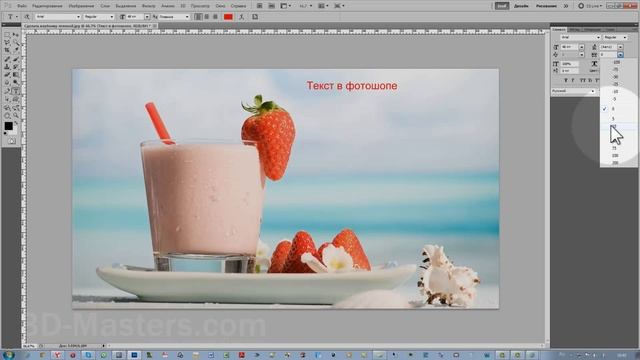Select the History Brush tool

16,66
